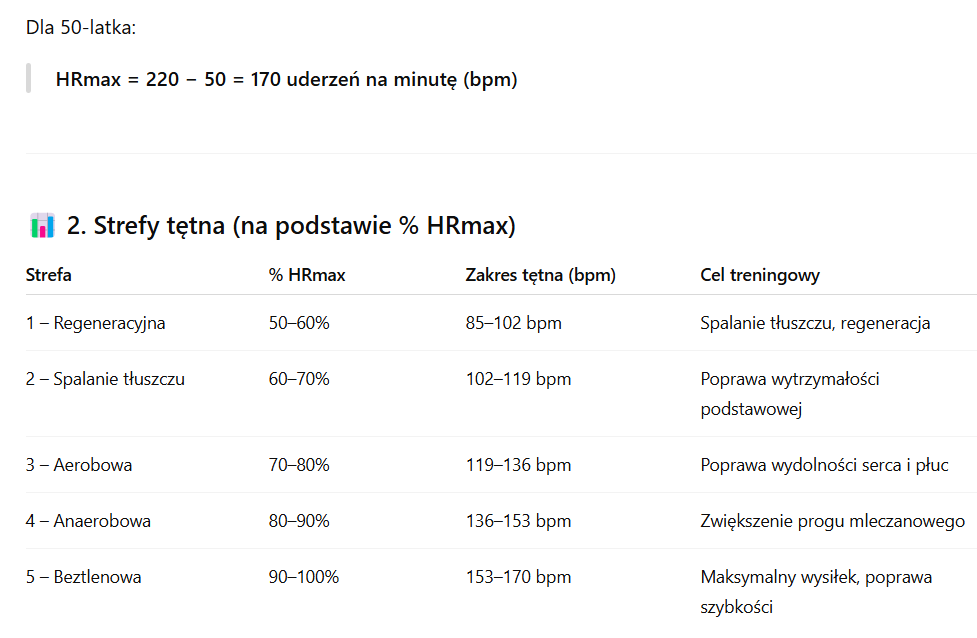Click the 153–170 bpm value
This screenshot has width=977, height=638.
[518, 577]
